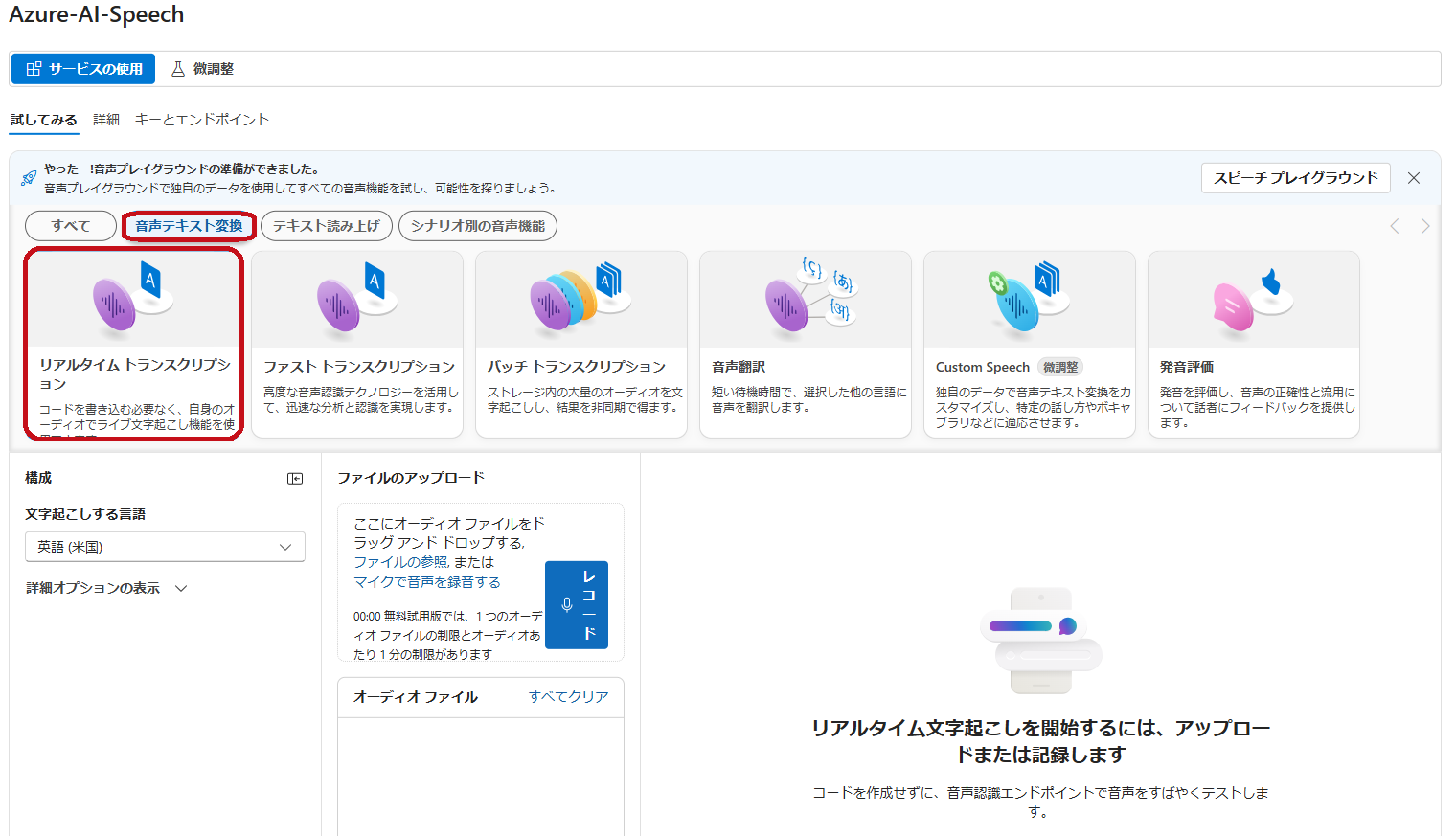Select the リアルタイム トランスクリプション card image
This screenshot has width=1456, height=836.
pyautogui.click(x=133, y=299)
